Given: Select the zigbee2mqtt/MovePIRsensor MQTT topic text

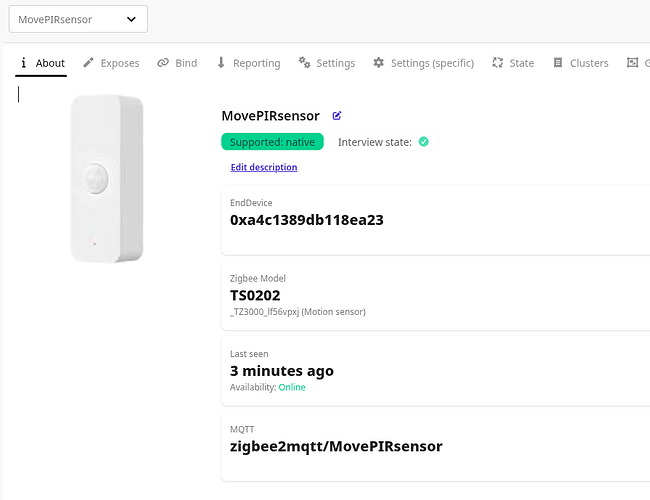Looking at the screenshot, I should 336,447.
